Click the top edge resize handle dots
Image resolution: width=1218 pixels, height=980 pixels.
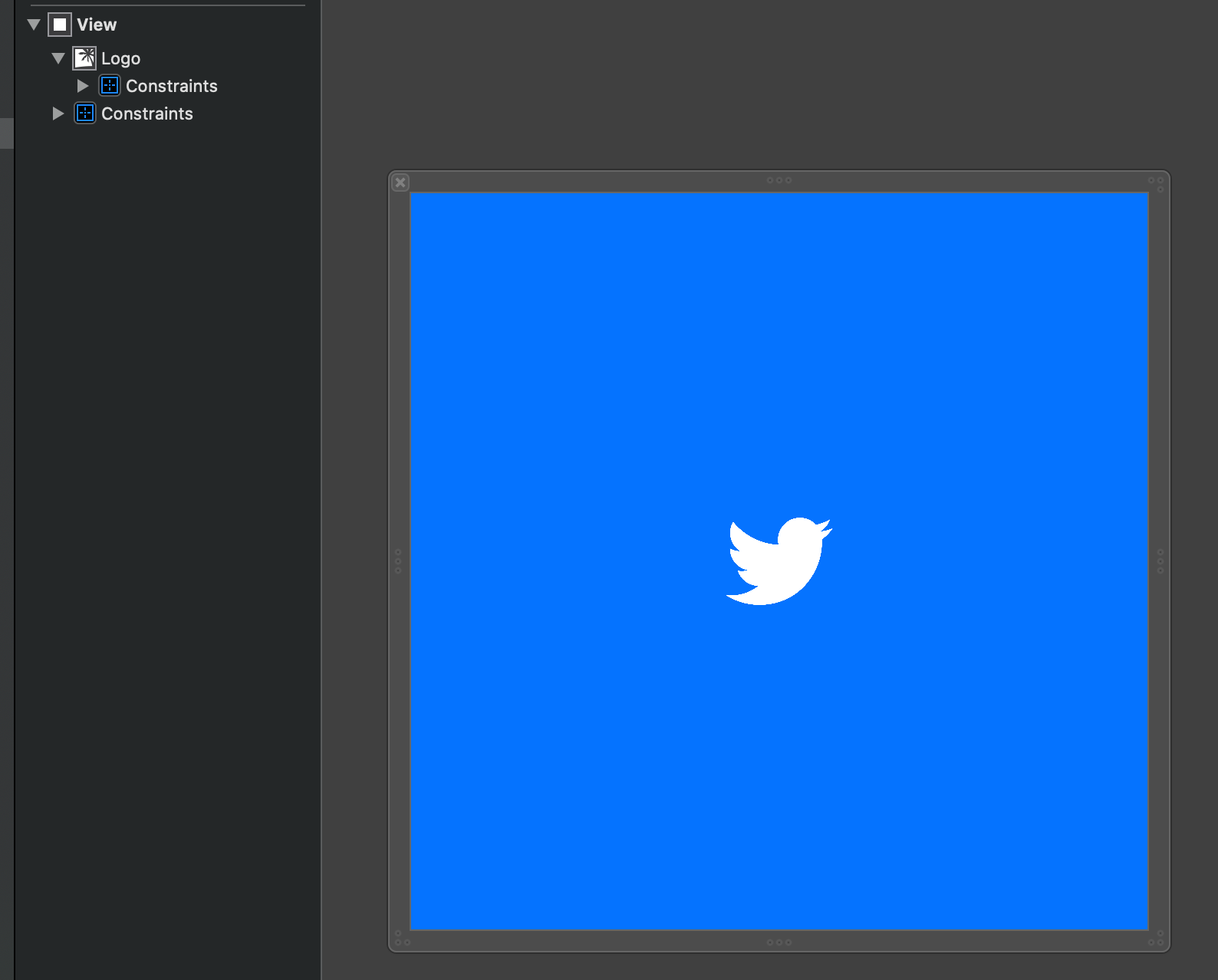(x=779, y=180)
